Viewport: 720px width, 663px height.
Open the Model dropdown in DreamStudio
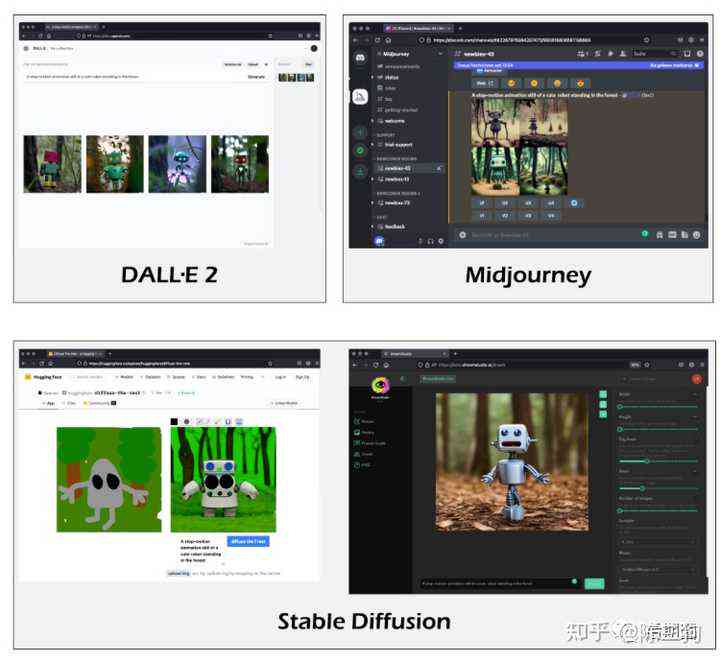658,570
